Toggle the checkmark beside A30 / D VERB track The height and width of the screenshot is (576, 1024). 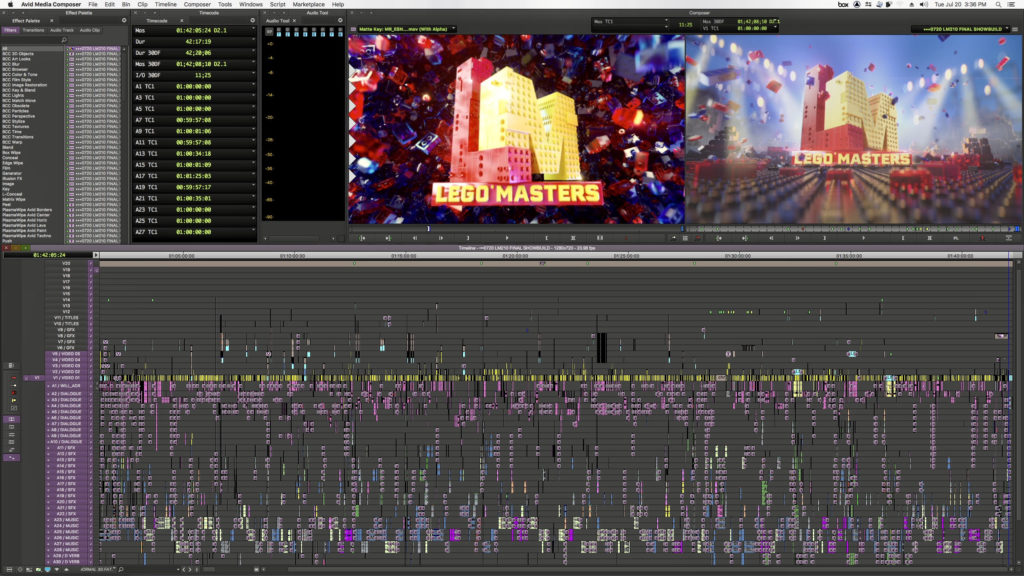(90, 562)
